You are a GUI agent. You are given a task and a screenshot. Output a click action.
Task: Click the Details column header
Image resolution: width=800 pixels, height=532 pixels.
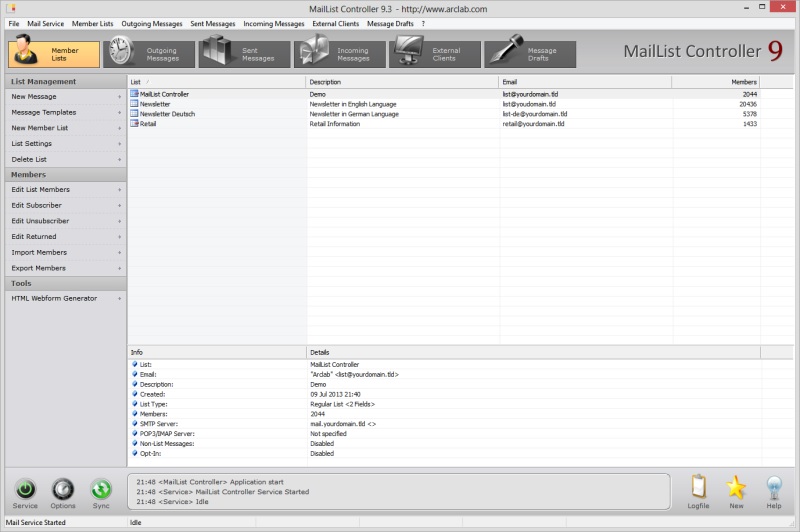tap(533, 352)
